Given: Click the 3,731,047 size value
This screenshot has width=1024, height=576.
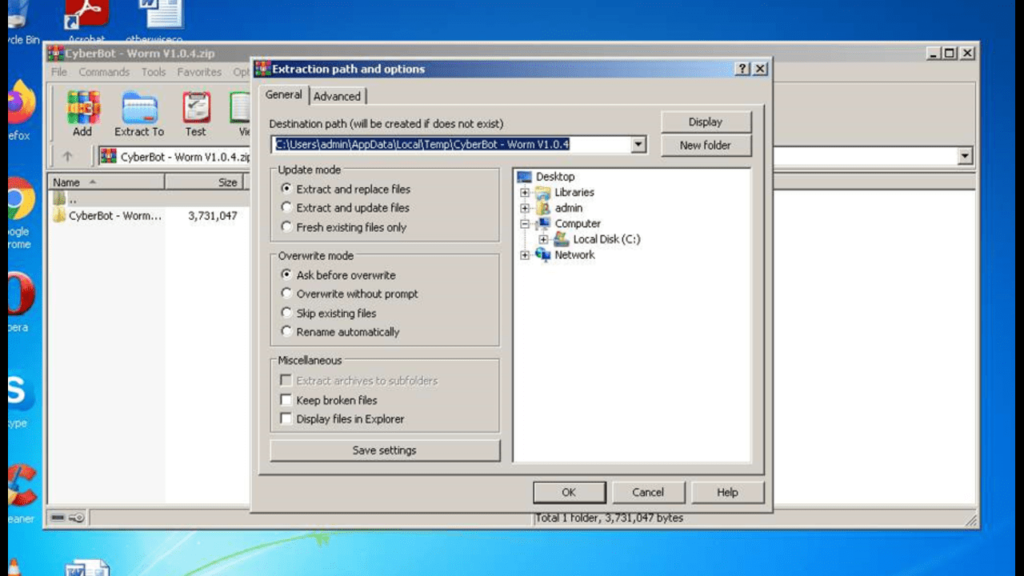Looking at the screenshot, I should [212, 216].
